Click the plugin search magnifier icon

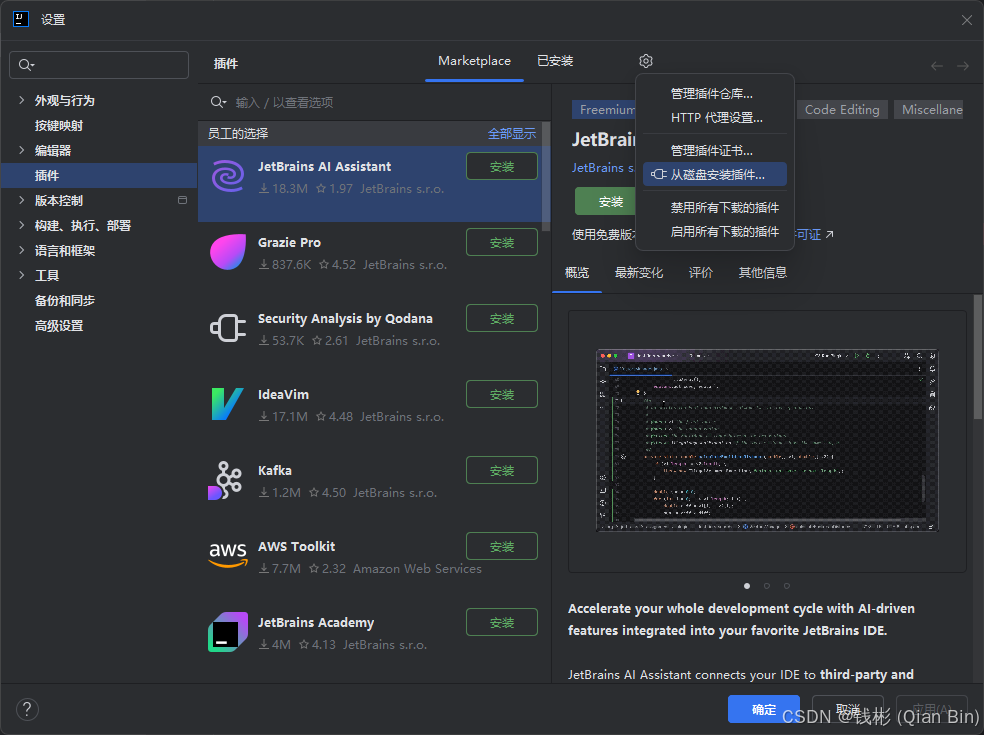(x=218, y=102)
